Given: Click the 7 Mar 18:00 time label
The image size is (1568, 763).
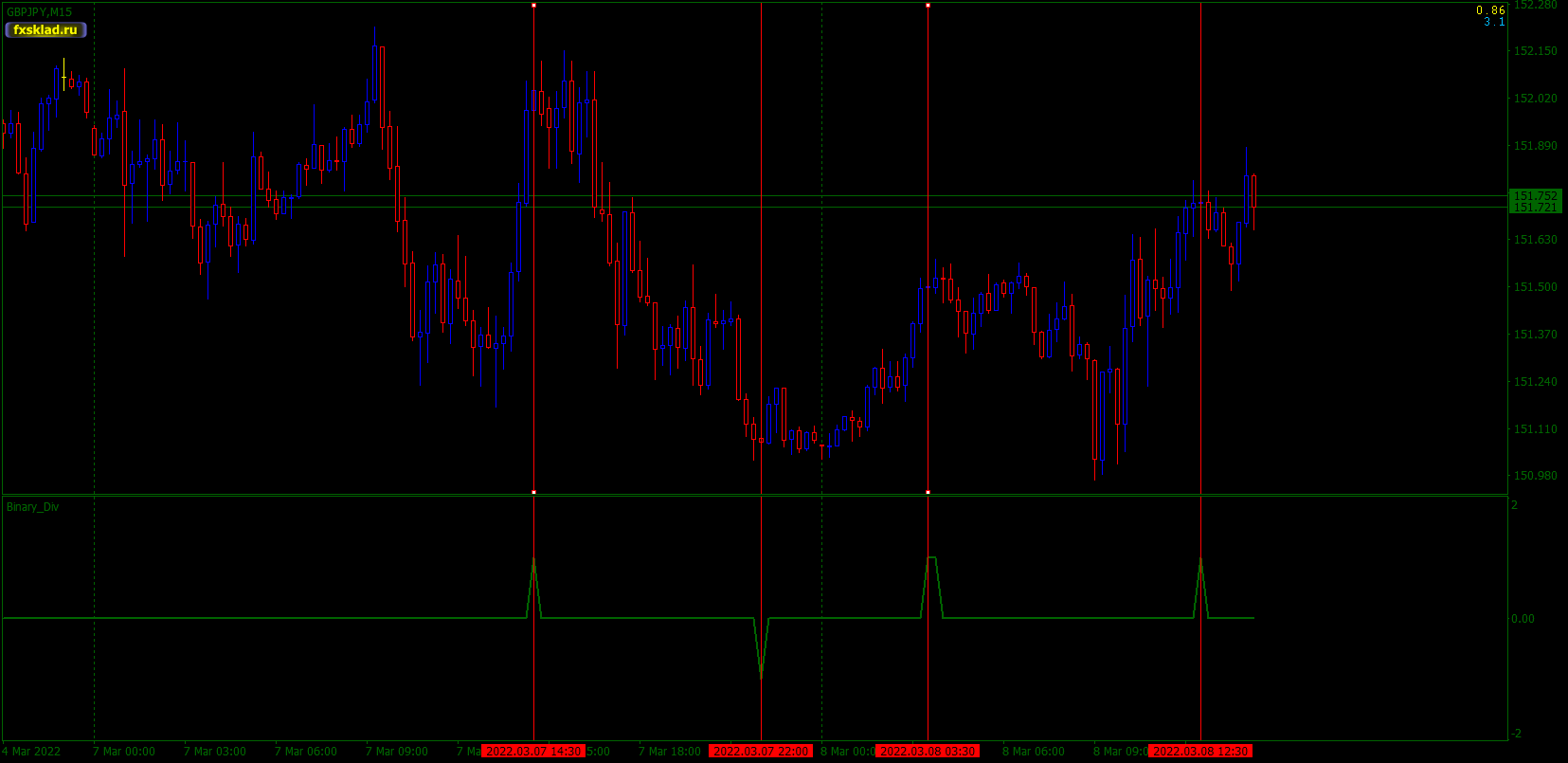Looking at the screenshot, I should [x=670, y=752].
